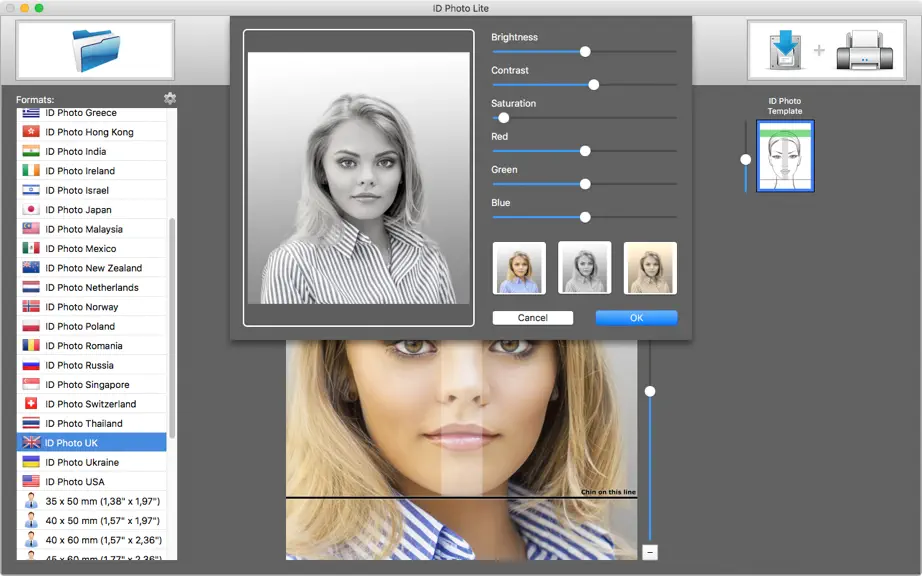Select ID Photo USA format
This screenshot has height=576, width=922.
click(92, 481)
